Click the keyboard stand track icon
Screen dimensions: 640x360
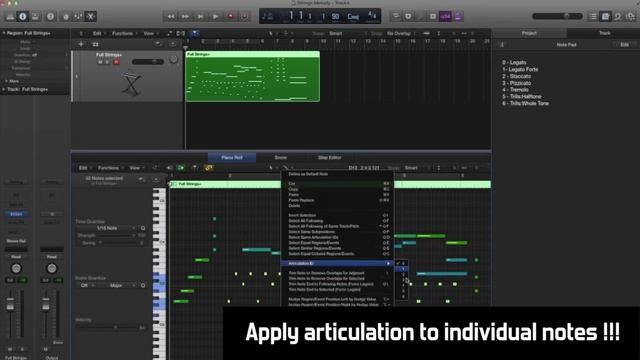[131, 82]
